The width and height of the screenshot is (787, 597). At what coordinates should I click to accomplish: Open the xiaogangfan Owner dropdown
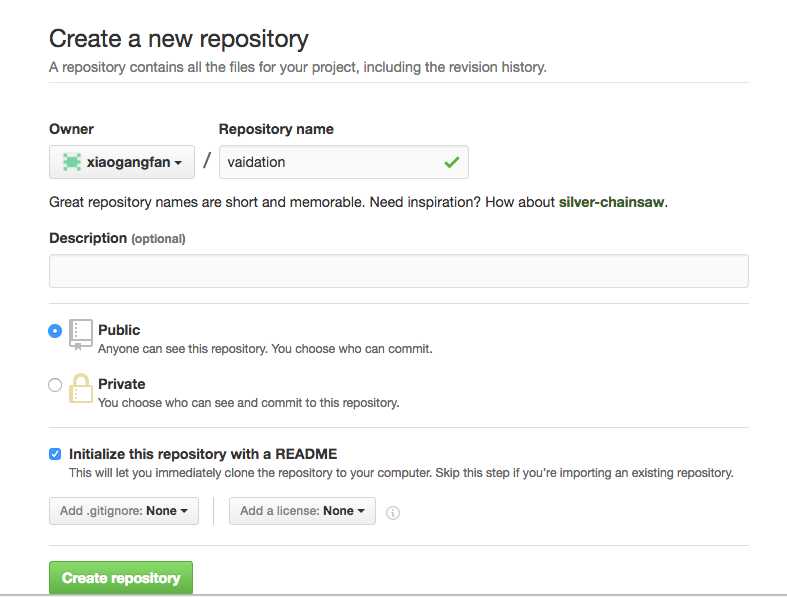click(x=122, y=162)
